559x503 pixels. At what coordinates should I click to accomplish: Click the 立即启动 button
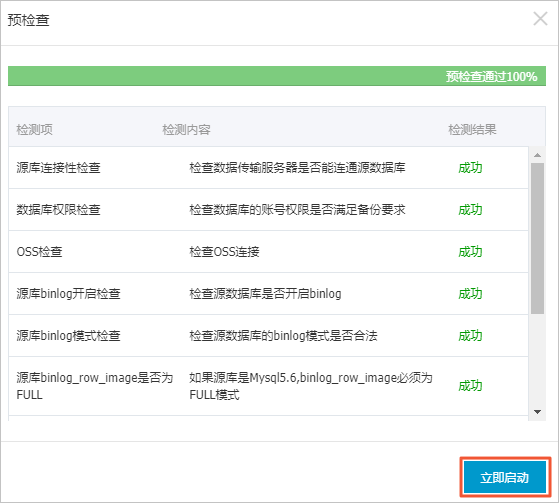click(x=505, y=477)
